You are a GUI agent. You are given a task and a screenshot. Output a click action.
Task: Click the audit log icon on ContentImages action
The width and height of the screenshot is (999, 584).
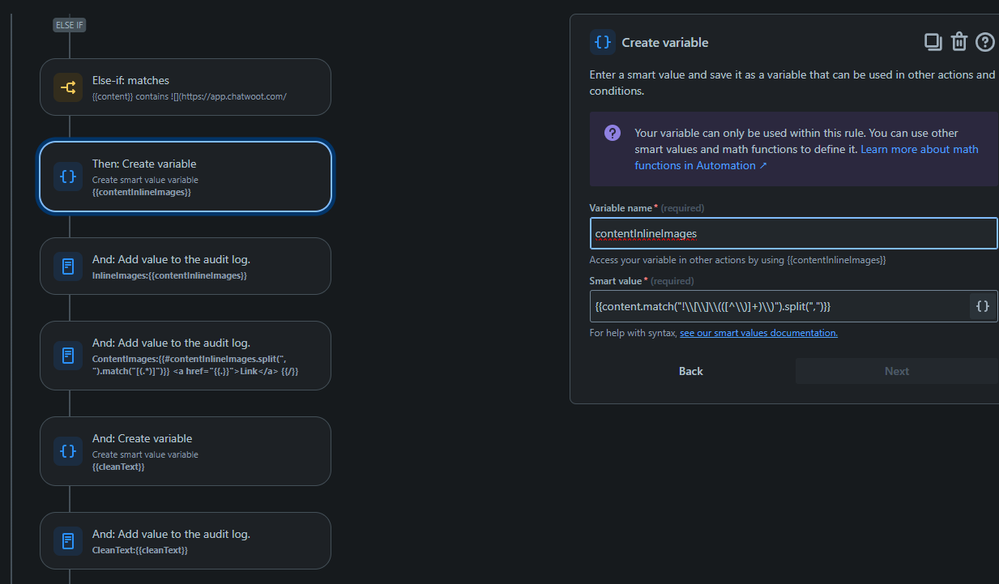coord(68,355)
